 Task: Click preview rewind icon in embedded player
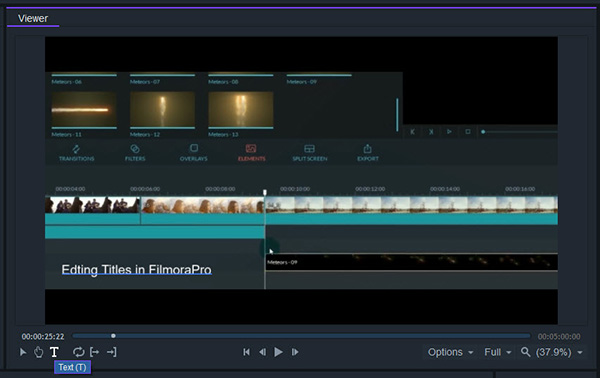tap(412, 132)
